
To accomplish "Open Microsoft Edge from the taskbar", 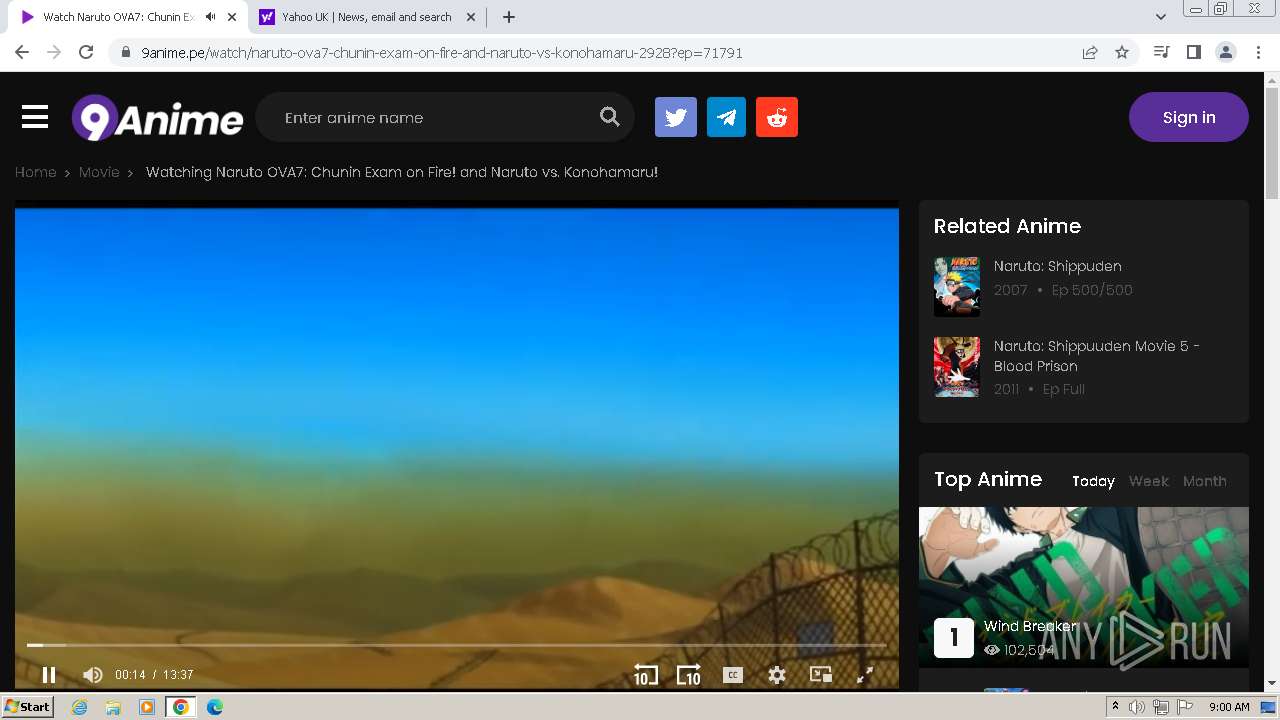I will (214, 707).
